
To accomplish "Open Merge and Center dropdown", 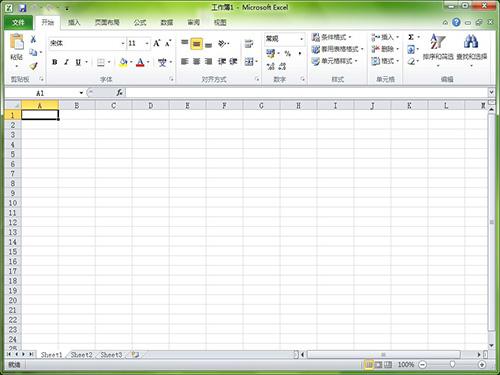I will click(256, 62).
